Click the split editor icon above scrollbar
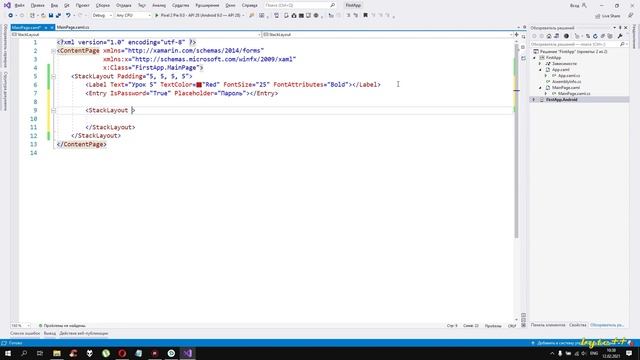 click(517, 35)
